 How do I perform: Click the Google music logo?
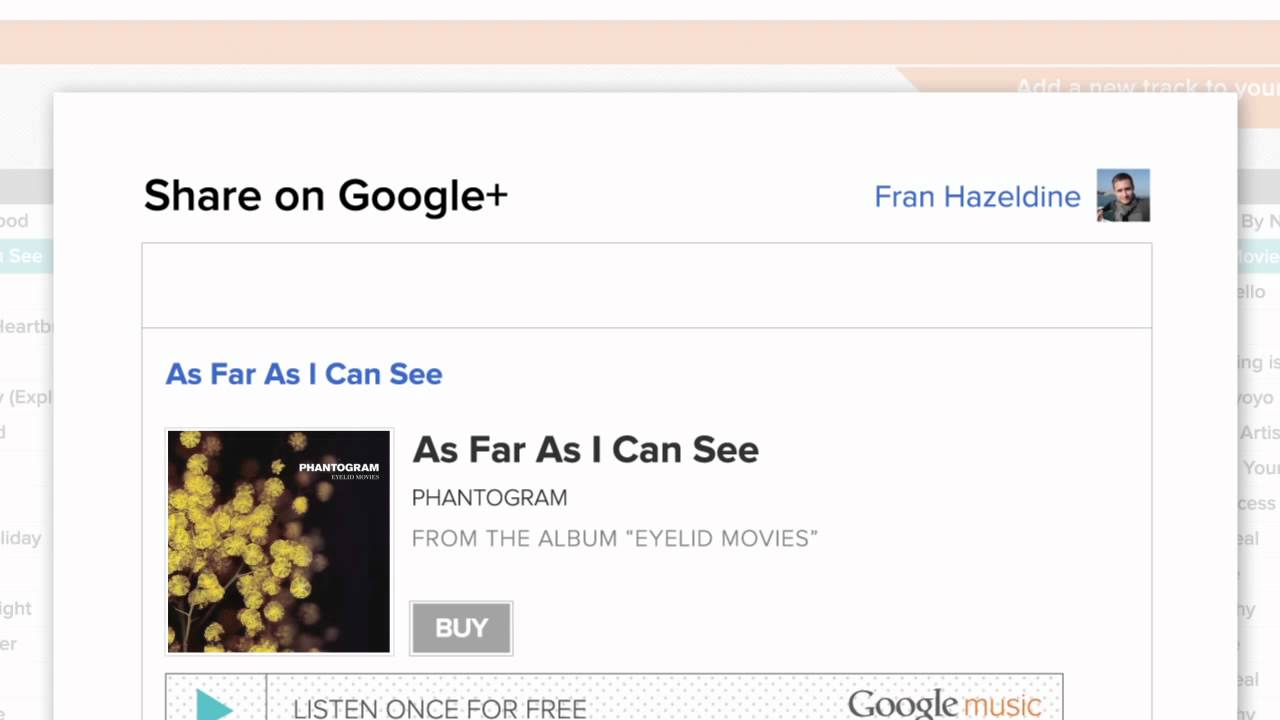tap(944, 704)
